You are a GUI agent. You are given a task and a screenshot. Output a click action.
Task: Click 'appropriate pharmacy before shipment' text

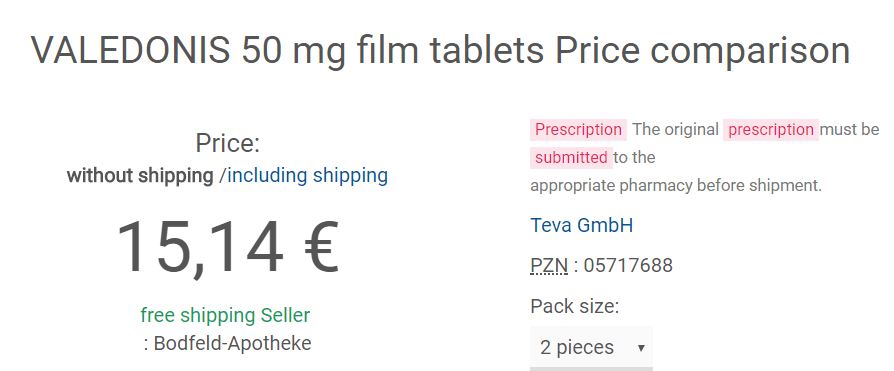(x=676, y=186)
